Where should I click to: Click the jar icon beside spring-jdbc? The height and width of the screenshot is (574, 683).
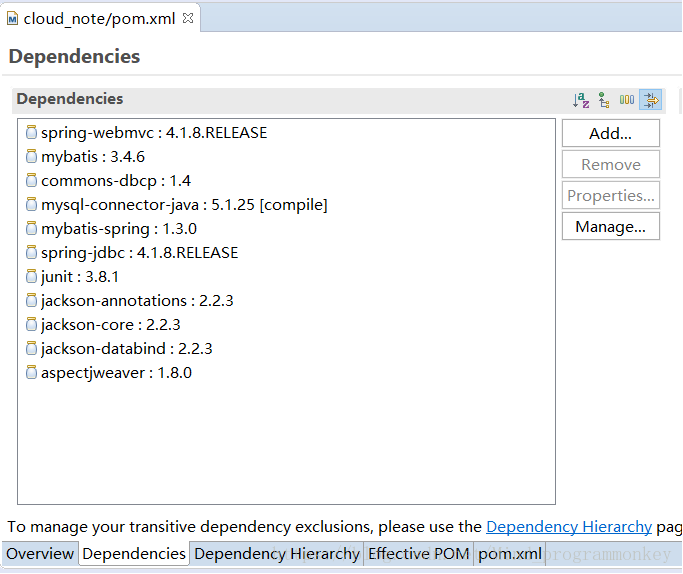point(31,252)
